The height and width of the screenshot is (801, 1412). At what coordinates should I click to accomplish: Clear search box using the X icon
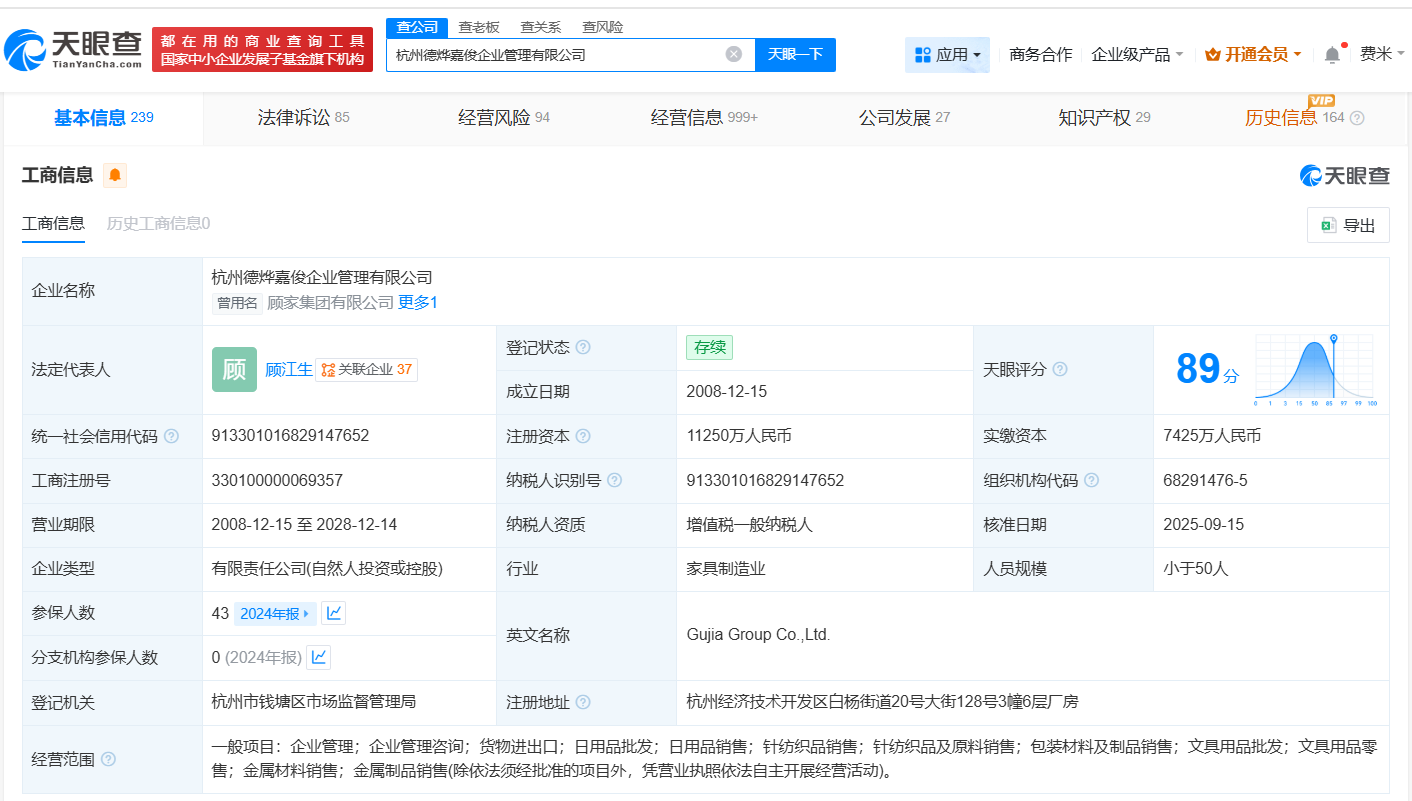[x=733, y=54]
